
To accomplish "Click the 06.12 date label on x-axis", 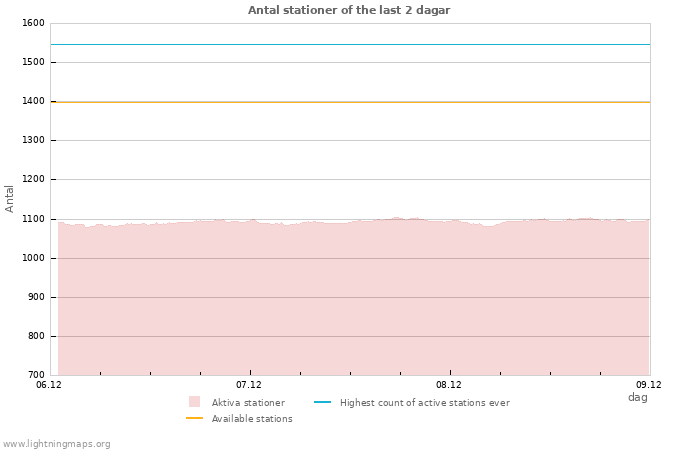I will 48,385.
